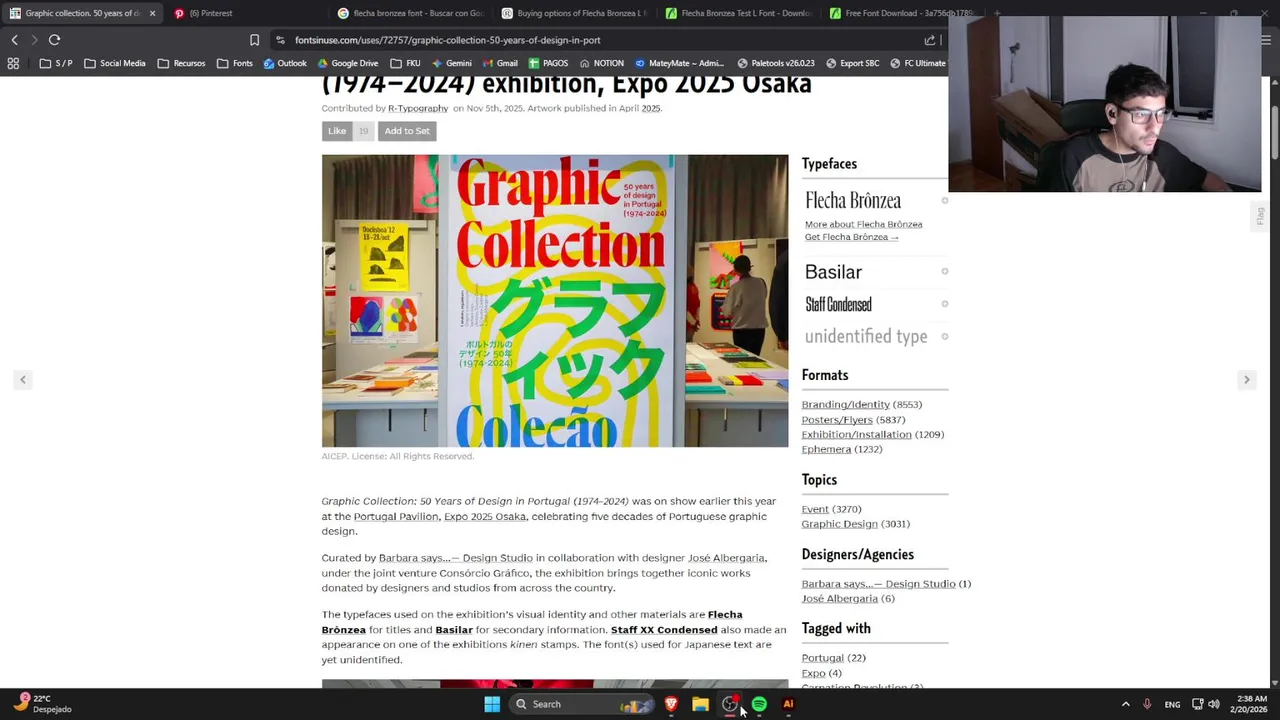Image resolution: width=1280 pixels, height=720 pixels.
Task: Click the circle icon beside Staff Condensed
Action: pyautogui.click(x=944, y=304)
